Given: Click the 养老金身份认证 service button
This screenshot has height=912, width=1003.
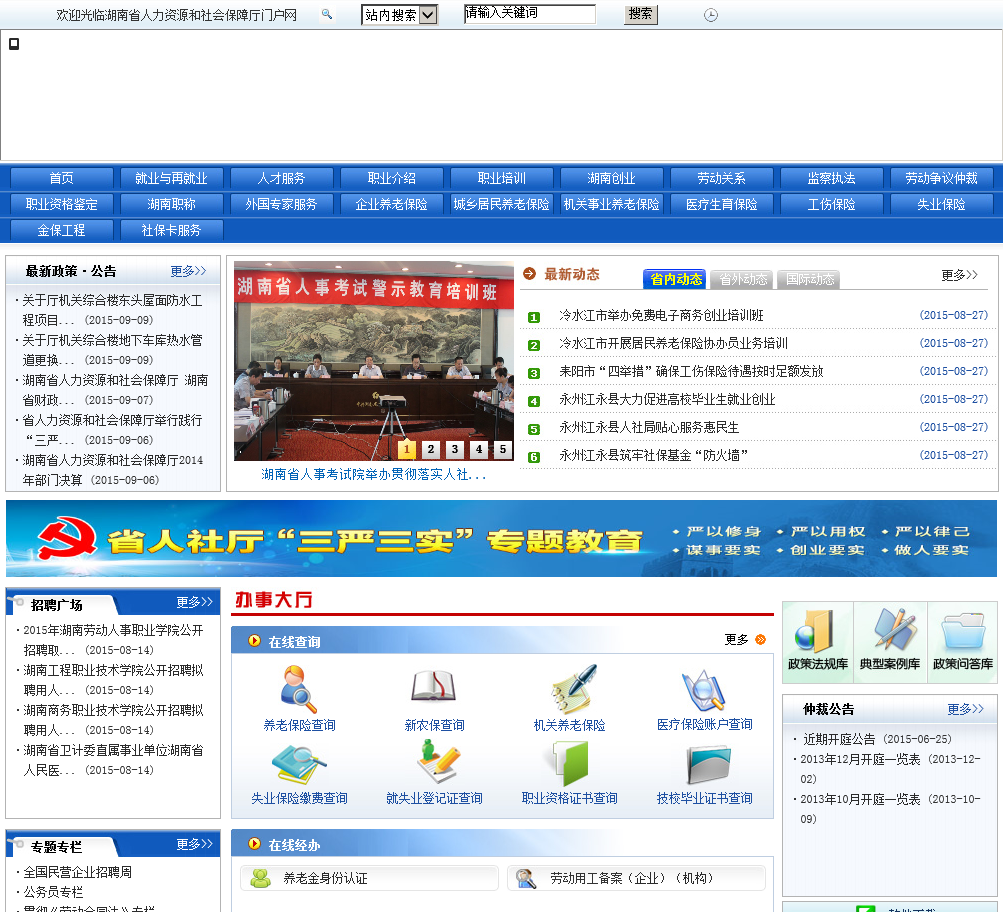Looking at the screenshot, I should [x=370, y=878].
